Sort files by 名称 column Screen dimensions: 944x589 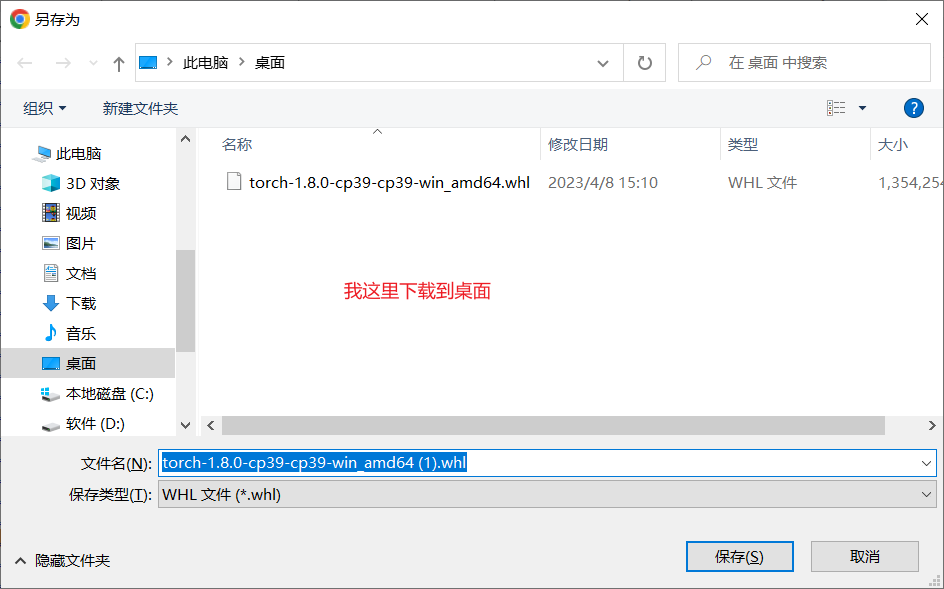[x=237, y=145]
